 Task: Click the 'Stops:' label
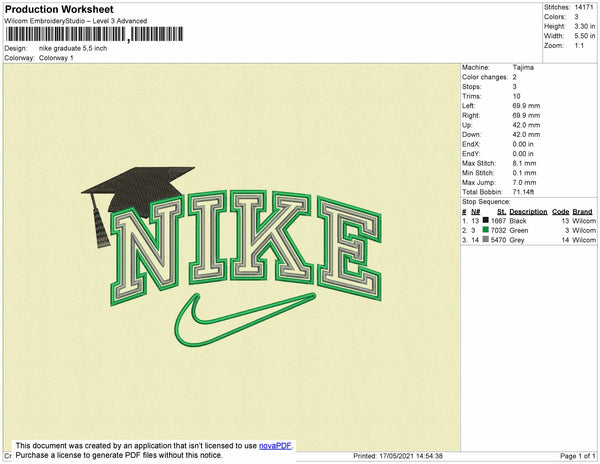471,86
